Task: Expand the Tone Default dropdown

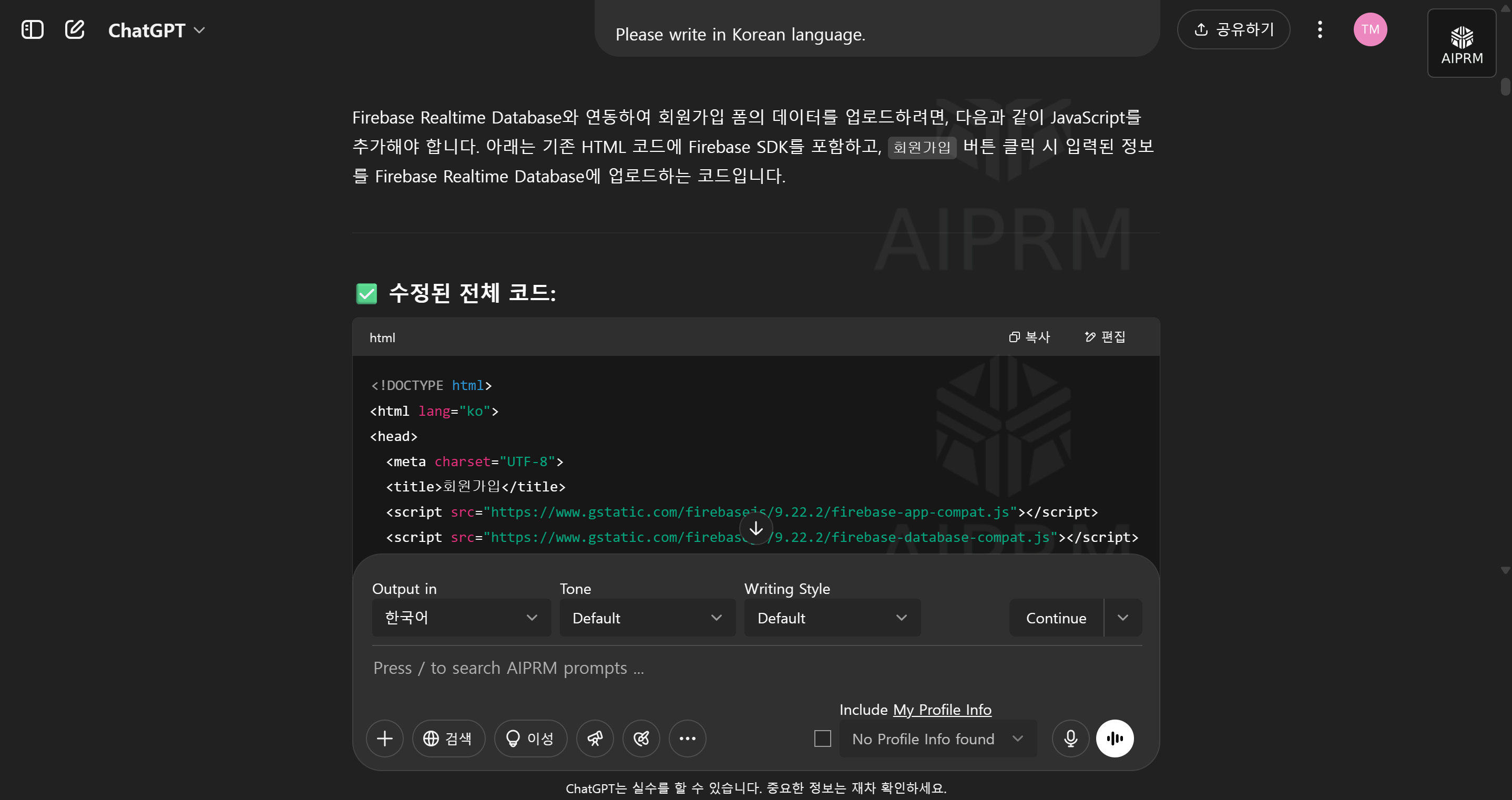Action: [x=646, y=618]
